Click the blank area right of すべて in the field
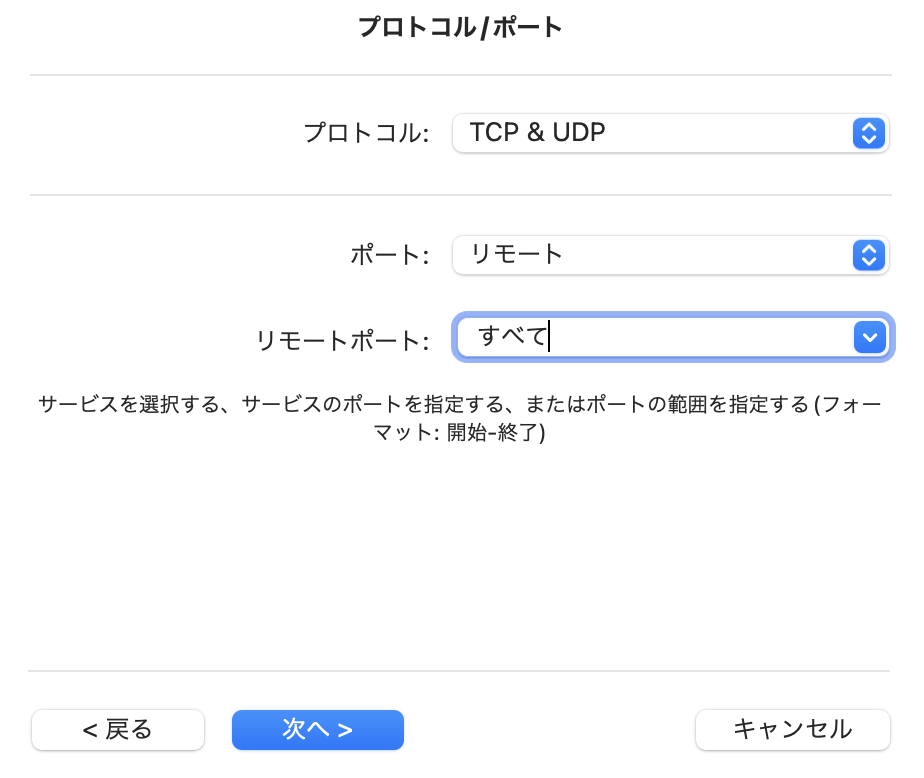Image resolution: width=924 pixels, height=778 pixels. 701,337
